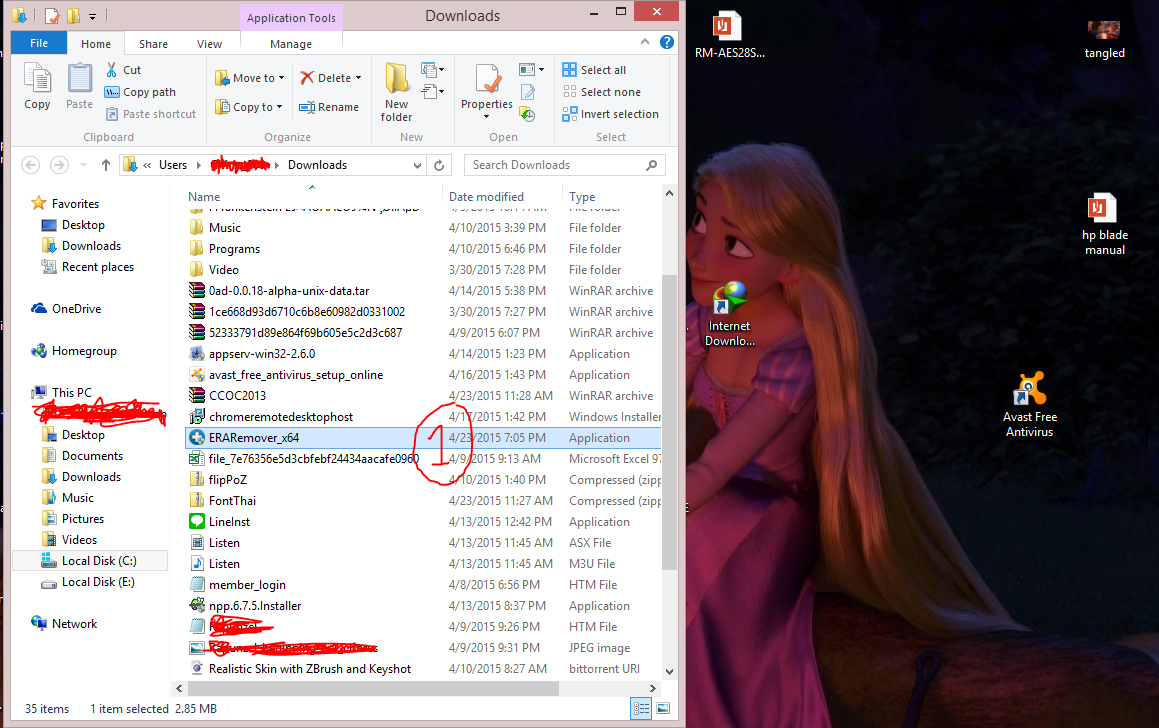Select the hp blade manual desktop icon
Image resolution: width=1159 pixels, height=728 pixels.
tap(1104, 225)
